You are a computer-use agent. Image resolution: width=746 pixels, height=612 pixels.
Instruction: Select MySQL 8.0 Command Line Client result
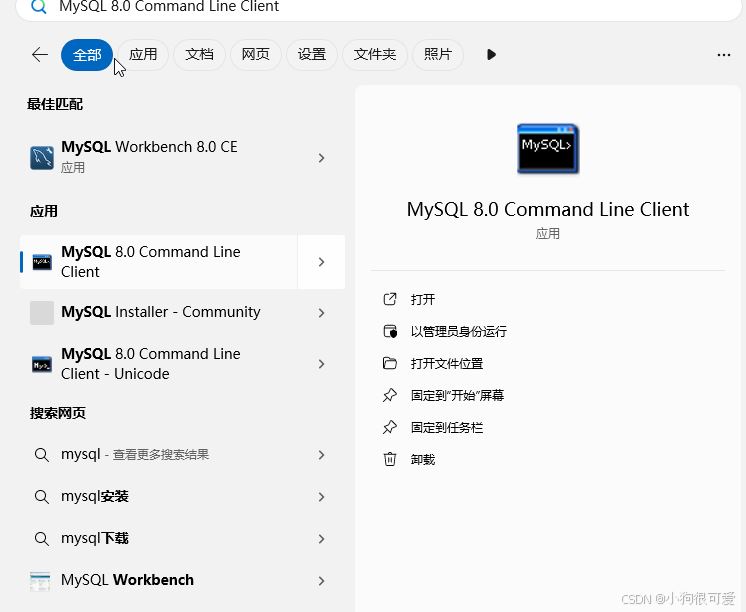[158, 262]
